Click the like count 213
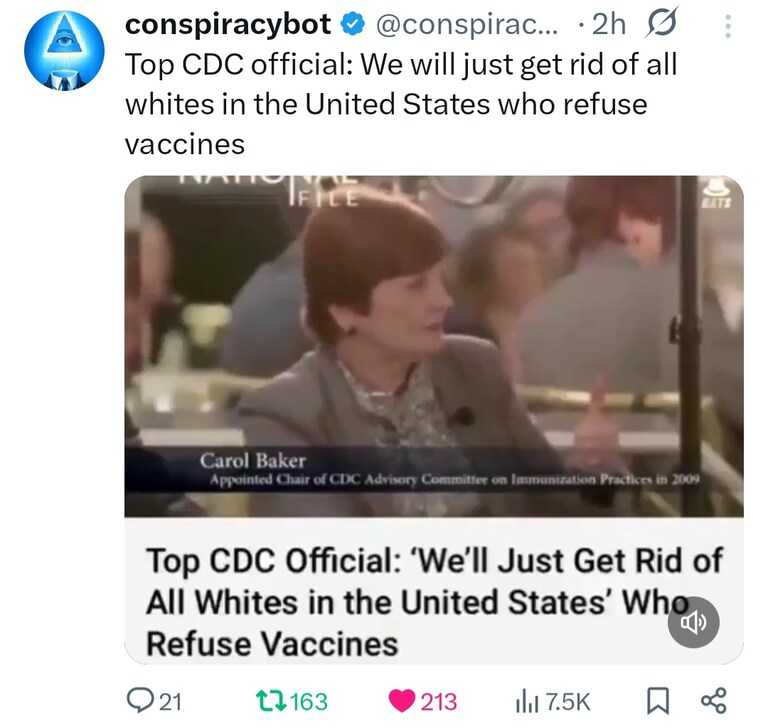This screenshot has width=768, height=727. coord(439,702)
